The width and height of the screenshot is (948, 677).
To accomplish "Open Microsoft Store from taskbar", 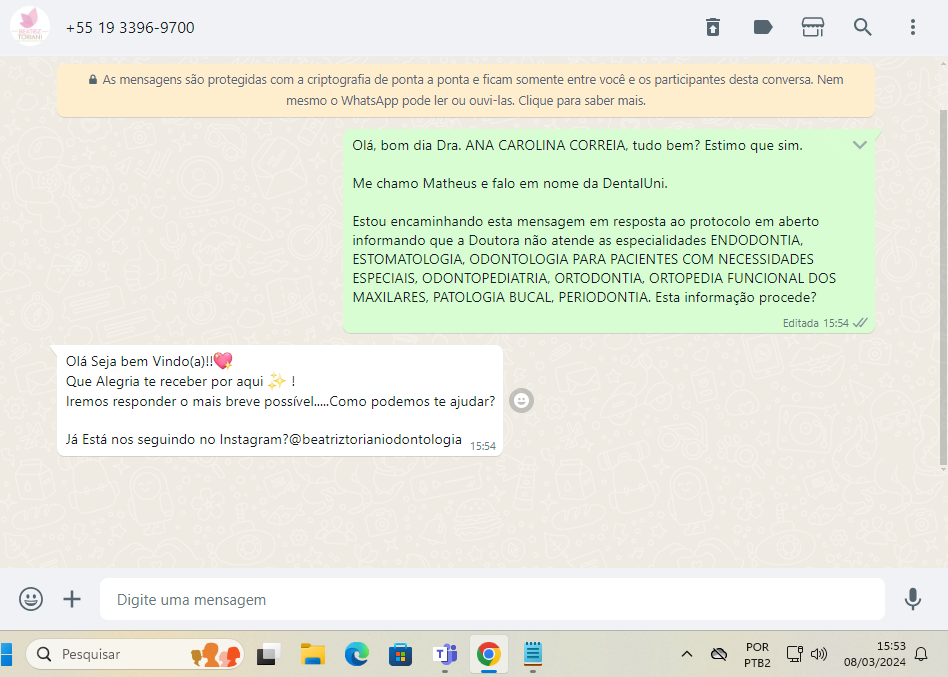I will (x=400, y=654).
